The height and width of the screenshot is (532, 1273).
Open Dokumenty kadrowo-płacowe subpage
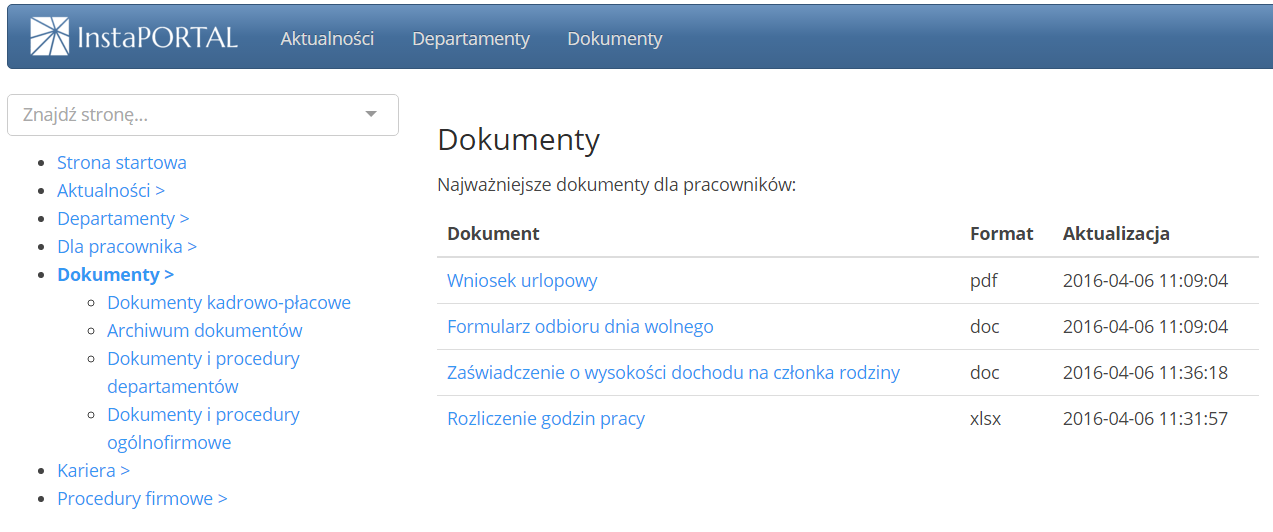[228, 302]
